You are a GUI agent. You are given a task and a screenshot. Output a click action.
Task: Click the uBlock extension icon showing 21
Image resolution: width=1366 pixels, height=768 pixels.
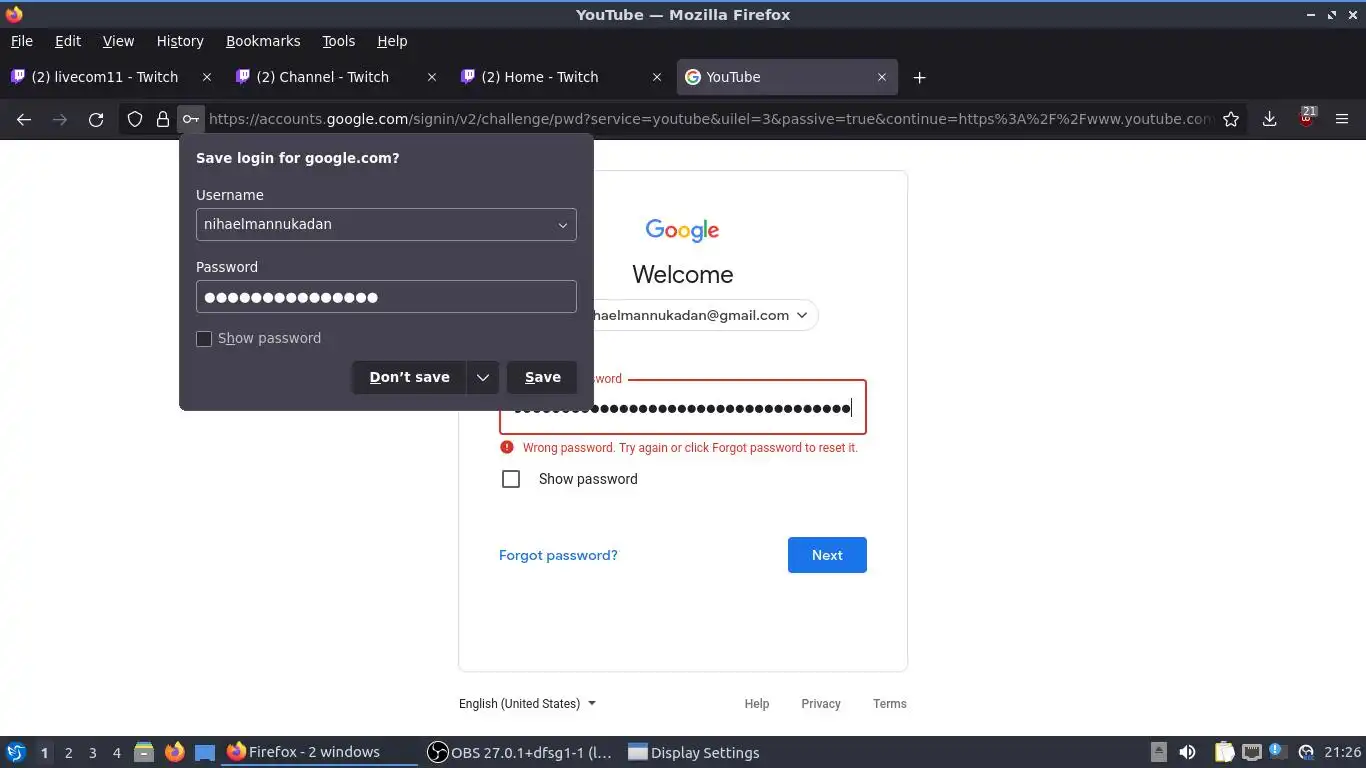(1306, 118)
